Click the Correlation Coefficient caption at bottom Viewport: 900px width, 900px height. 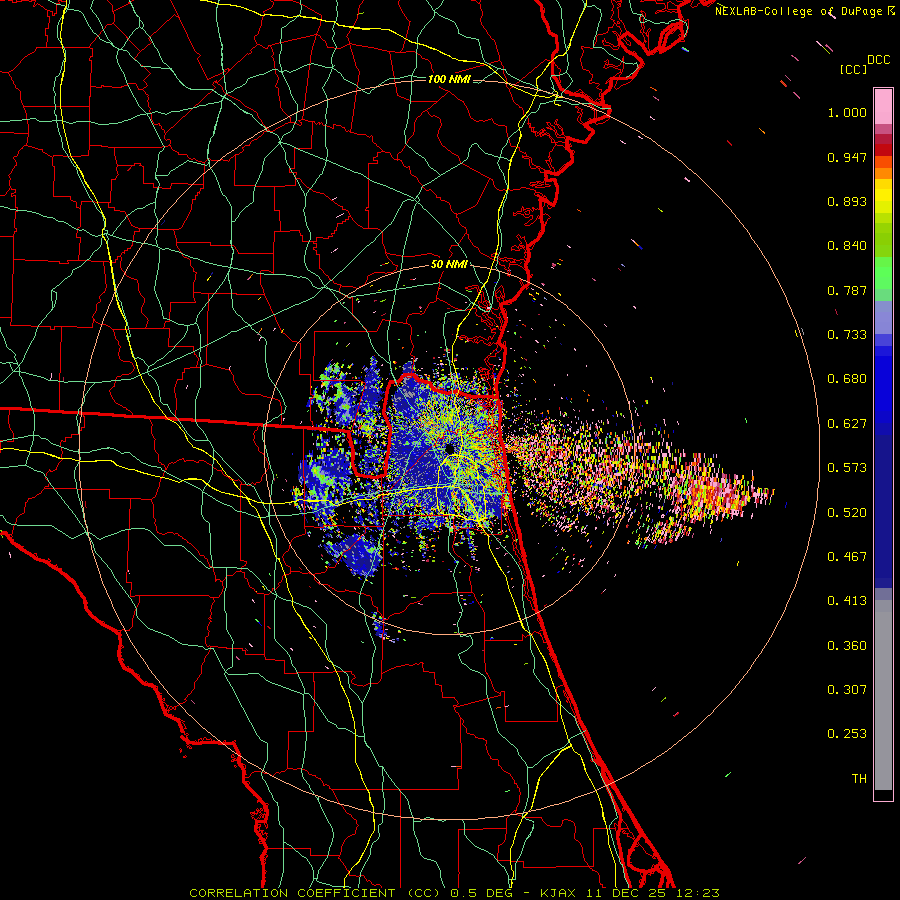point(454,893)
